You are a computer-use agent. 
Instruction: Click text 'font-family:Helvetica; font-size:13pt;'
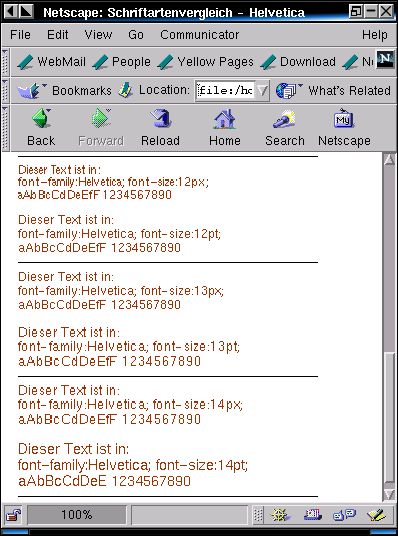coord(129,347)
